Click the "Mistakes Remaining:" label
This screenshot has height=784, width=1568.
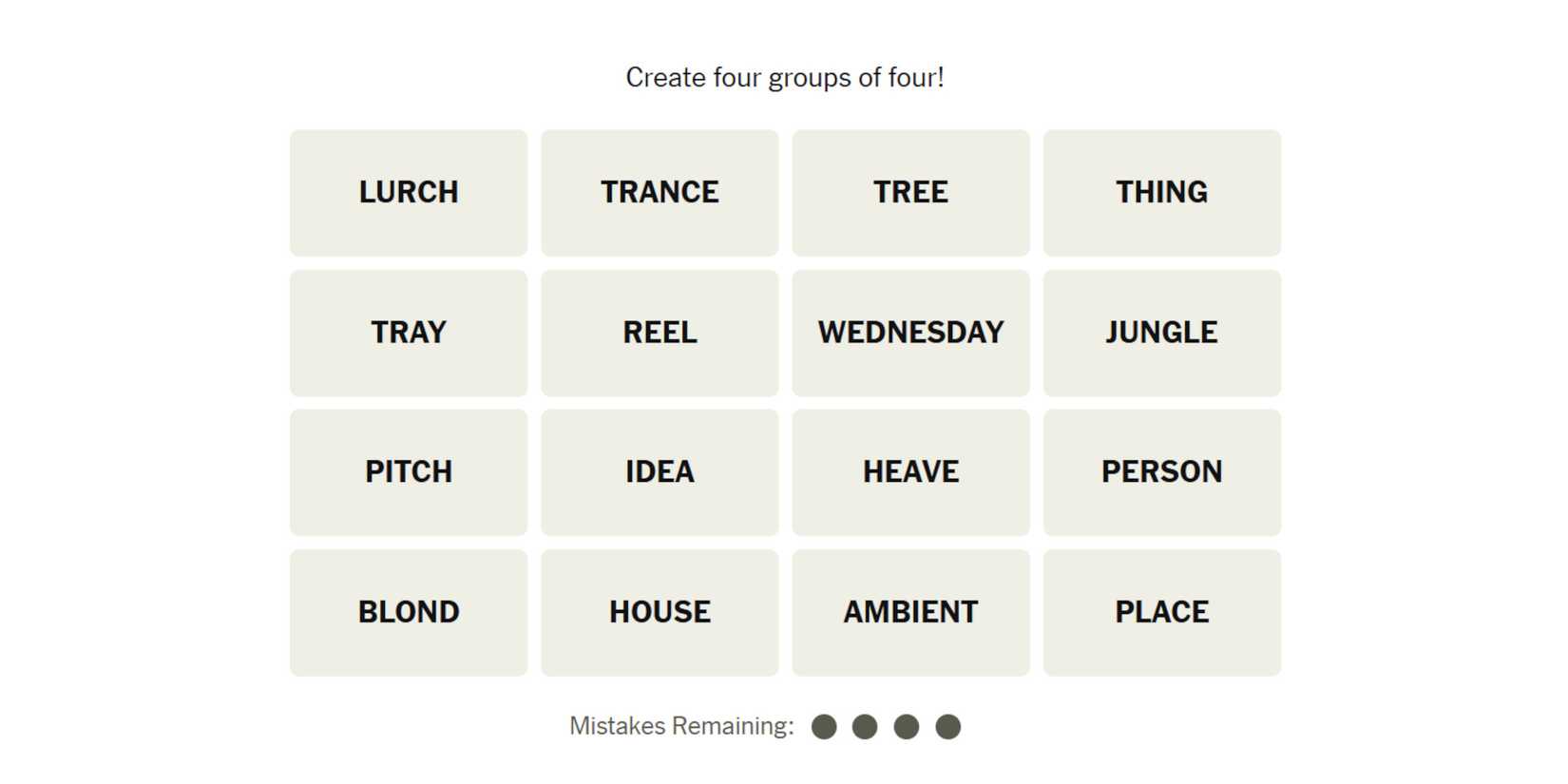(x=681, y=726)
